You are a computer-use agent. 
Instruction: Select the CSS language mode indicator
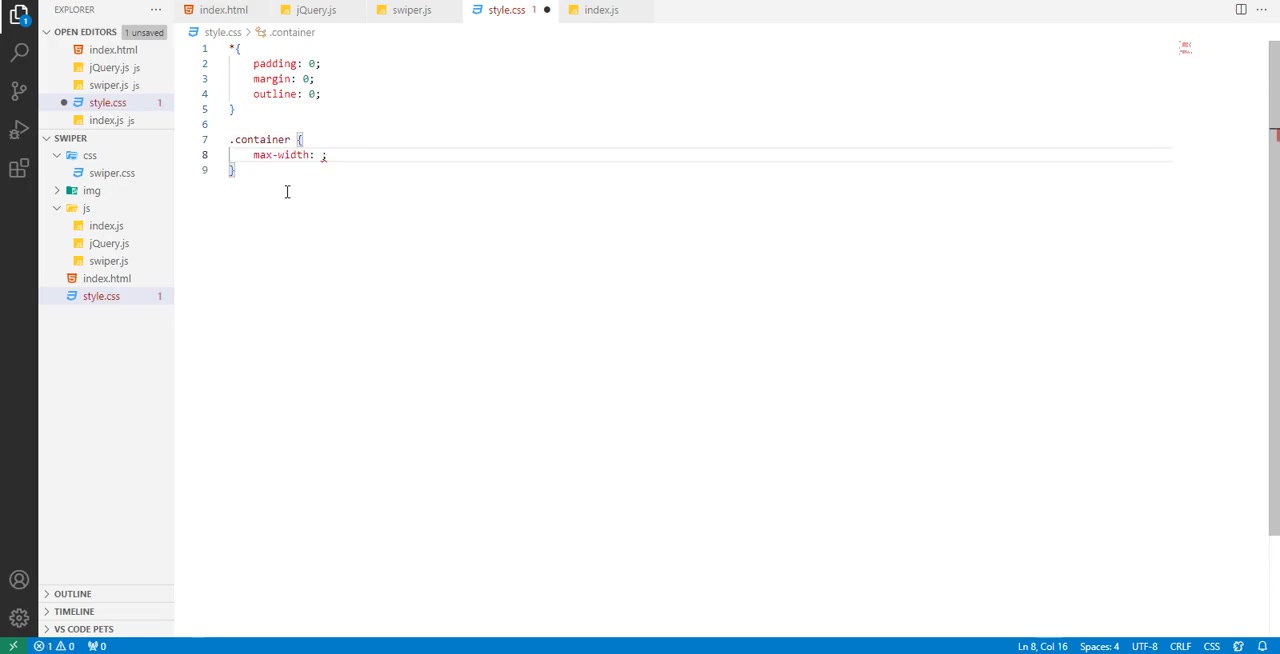1211,646
